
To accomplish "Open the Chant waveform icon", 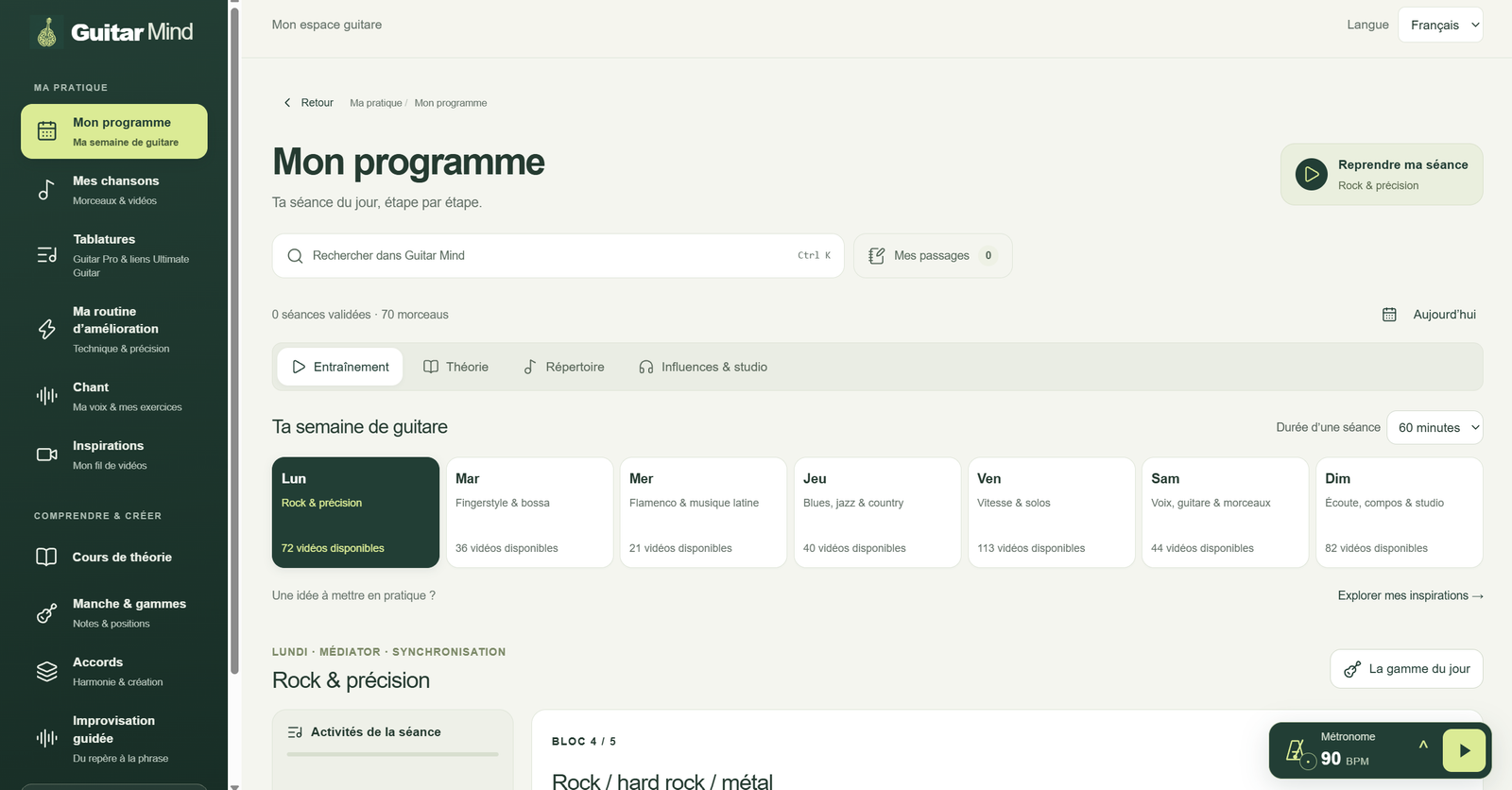I will coord(46,396).
